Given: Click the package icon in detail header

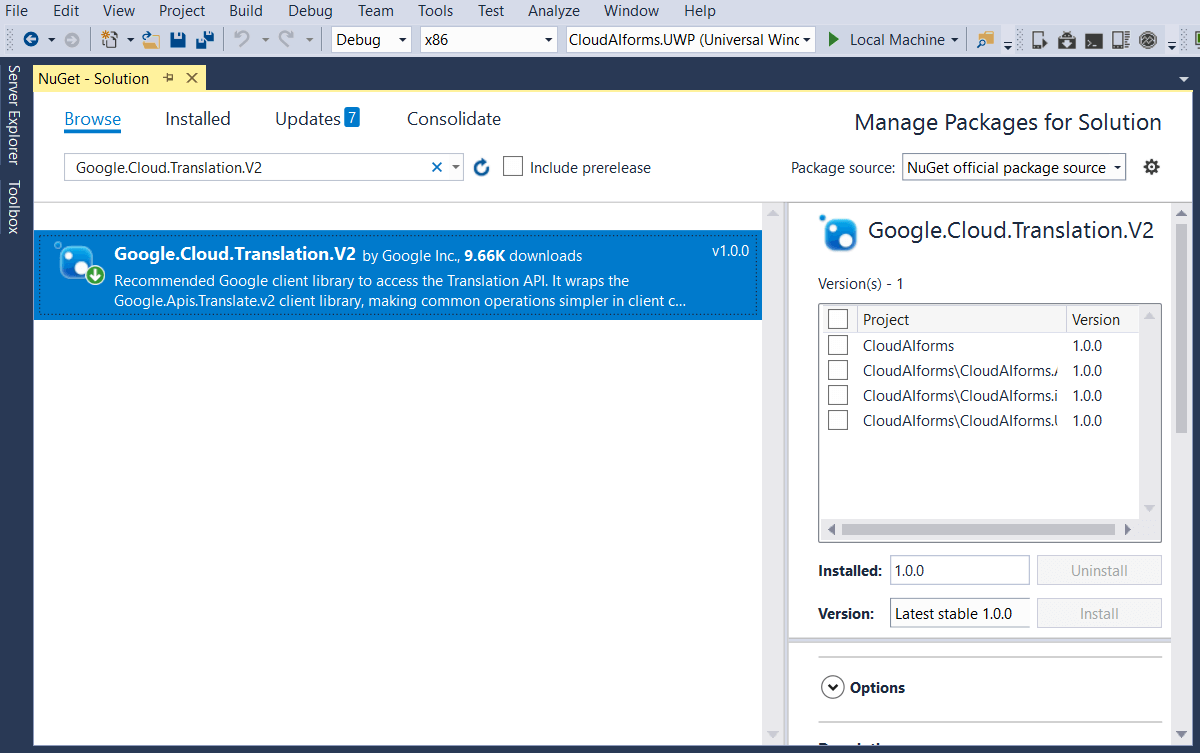Looking at the screenshot, I should pyautogui.click(x=837, y=231).
